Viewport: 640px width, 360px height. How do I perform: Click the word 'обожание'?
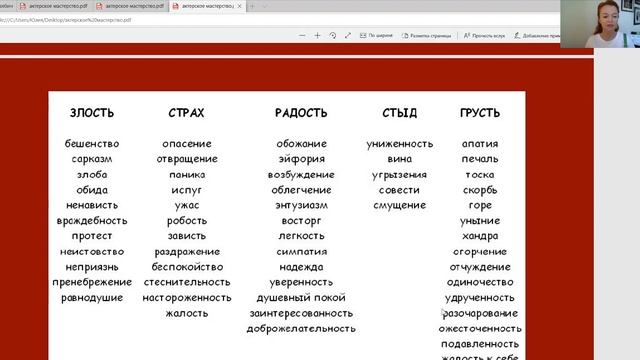click(301, 144)
